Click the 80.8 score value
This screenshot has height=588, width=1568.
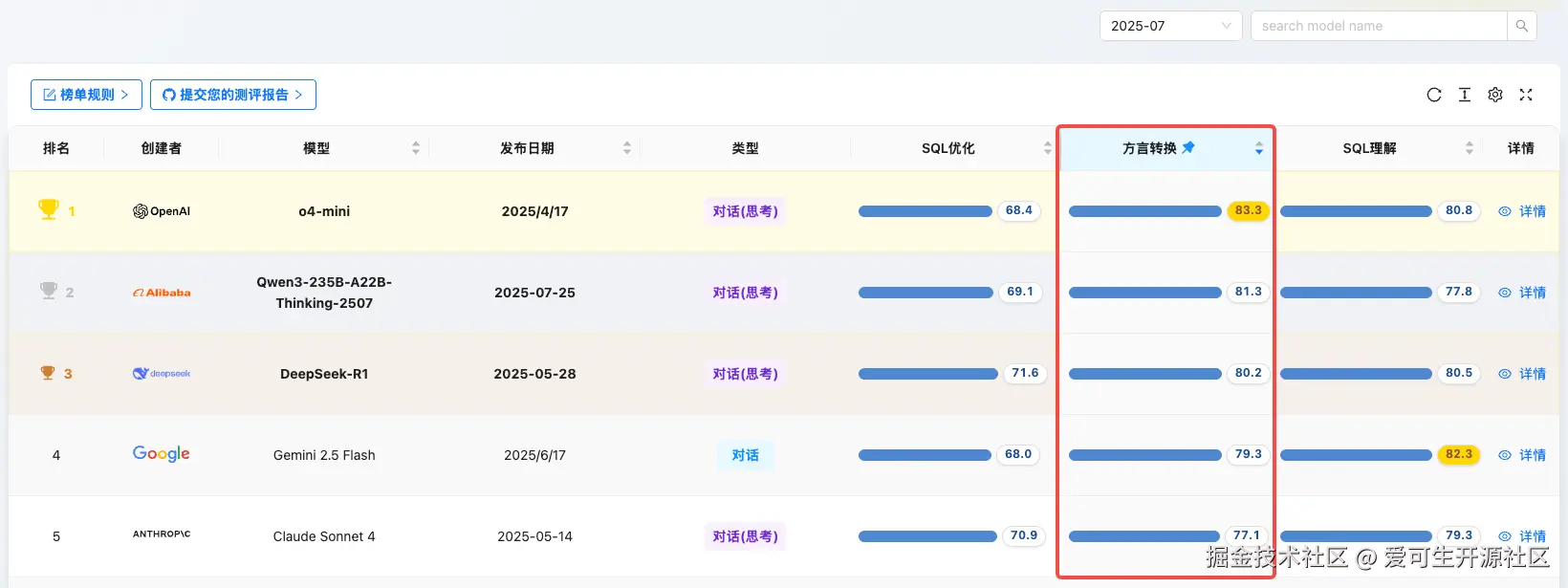click(x=1459, y=210)
